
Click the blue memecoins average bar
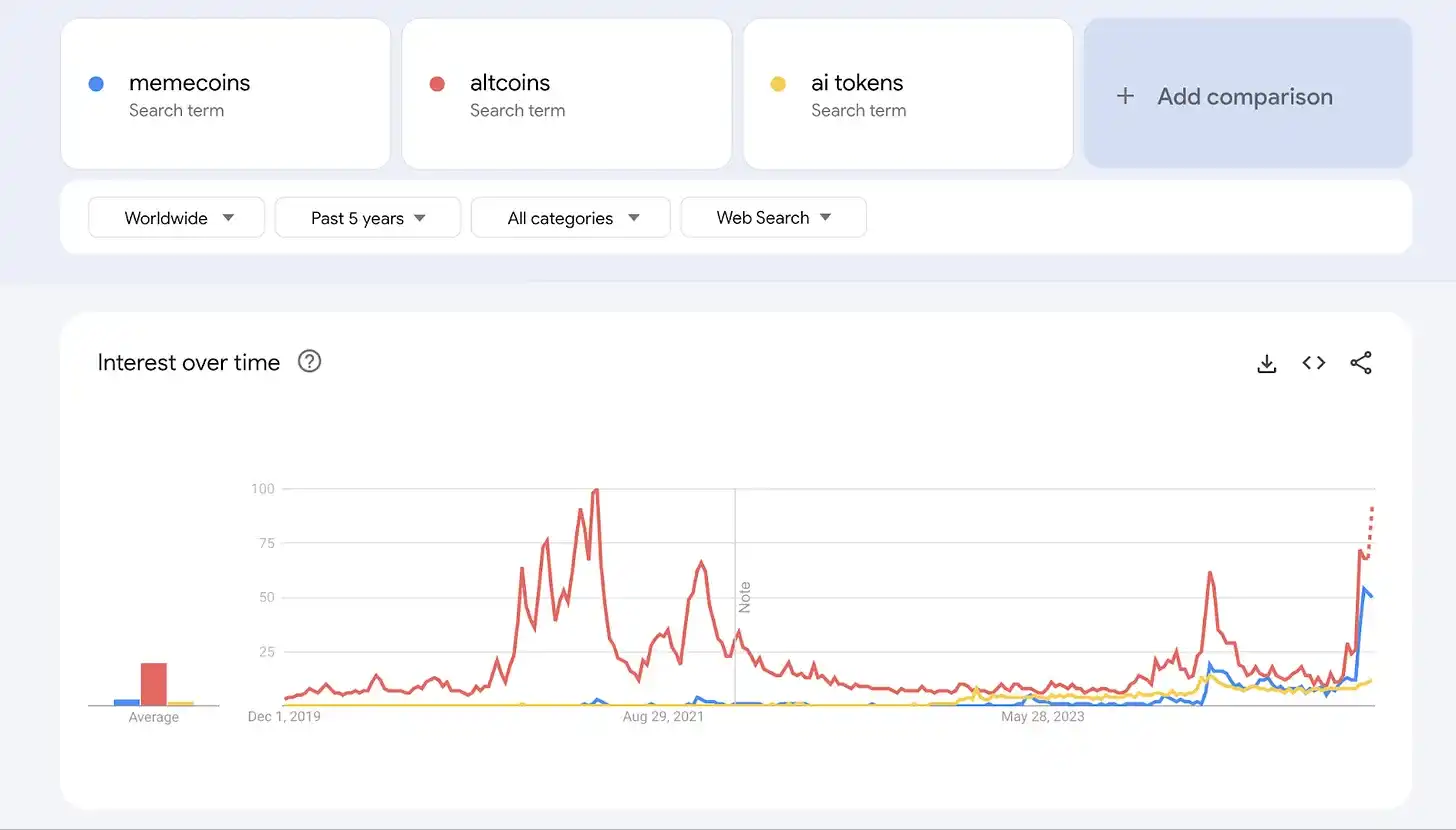(127, 702)
